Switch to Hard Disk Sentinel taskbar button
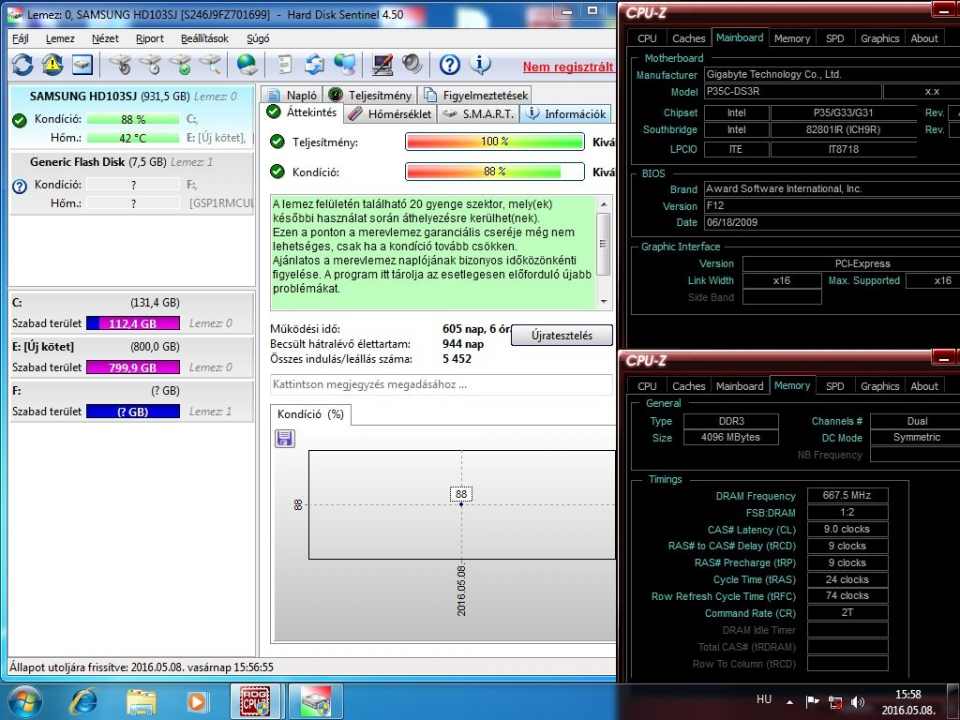Viewport: 960px width, 720px height. (315, 702)
